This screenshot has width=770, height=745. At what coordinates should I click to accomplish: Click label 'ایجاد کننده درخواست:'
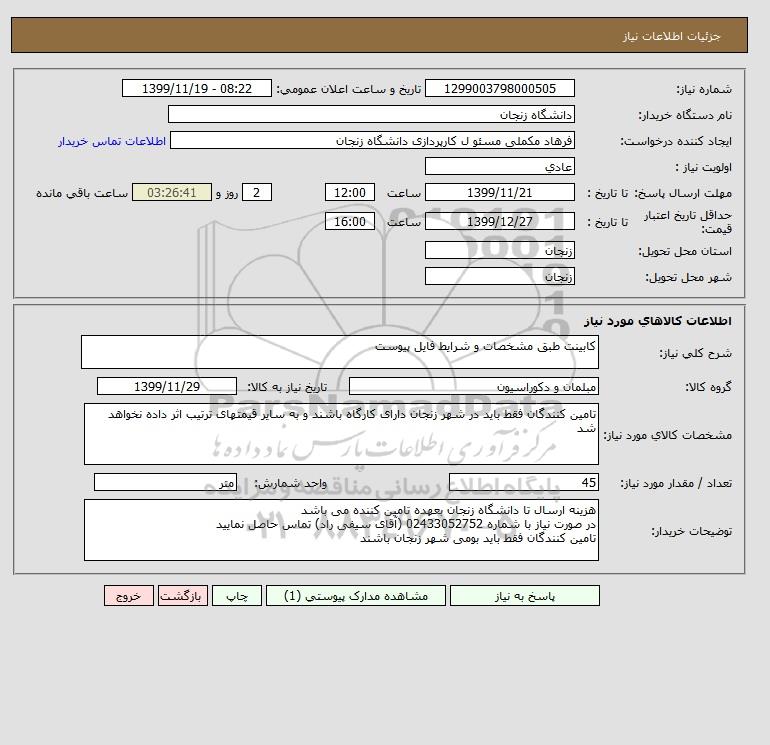click(x=676, y=141)
